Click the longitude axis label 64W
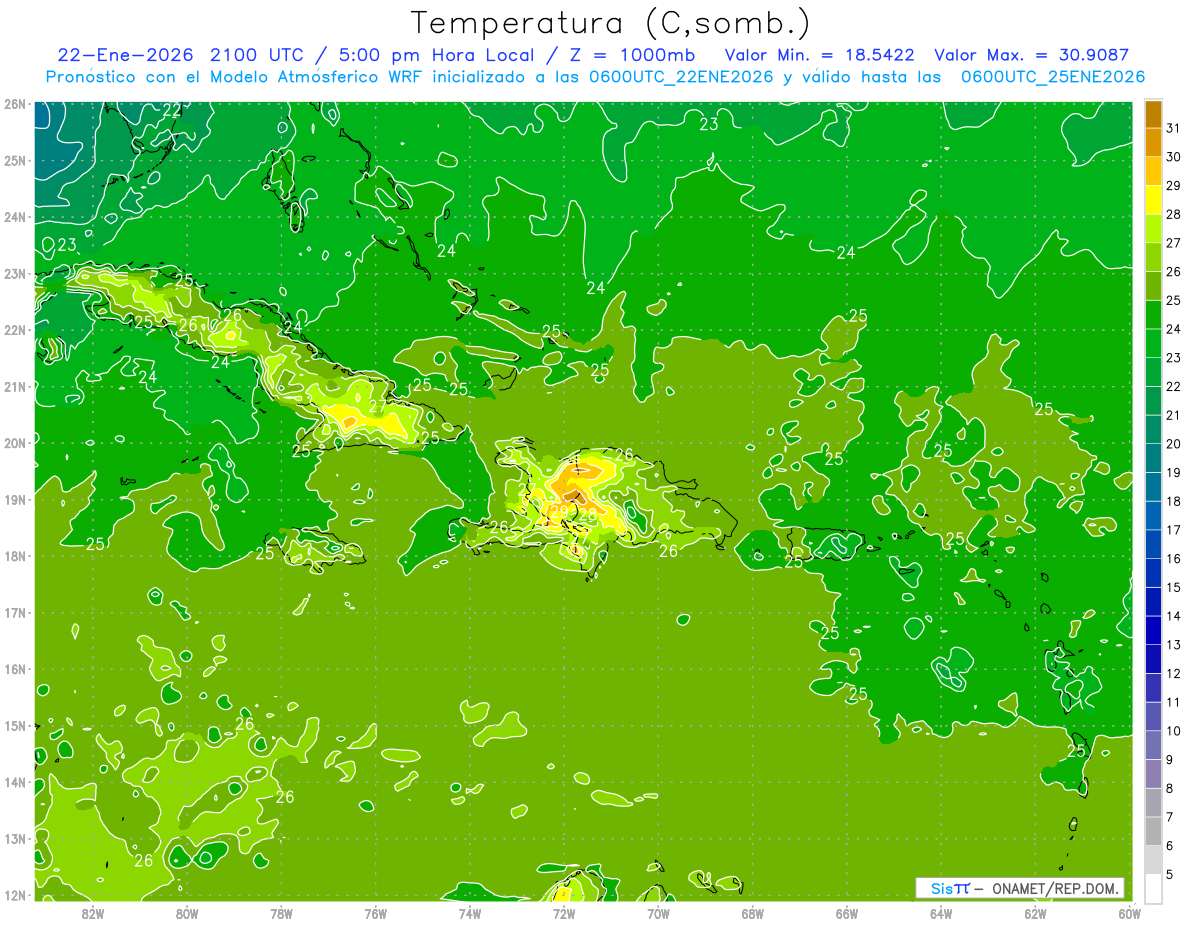 pos(940,913)
